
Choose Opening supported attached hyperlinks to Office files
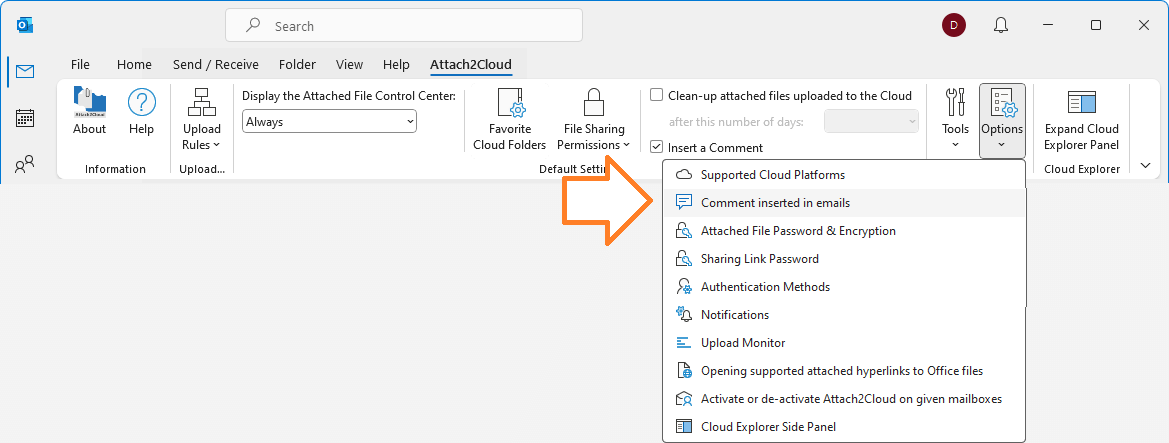pyautogui.click(x=844, y=371)
